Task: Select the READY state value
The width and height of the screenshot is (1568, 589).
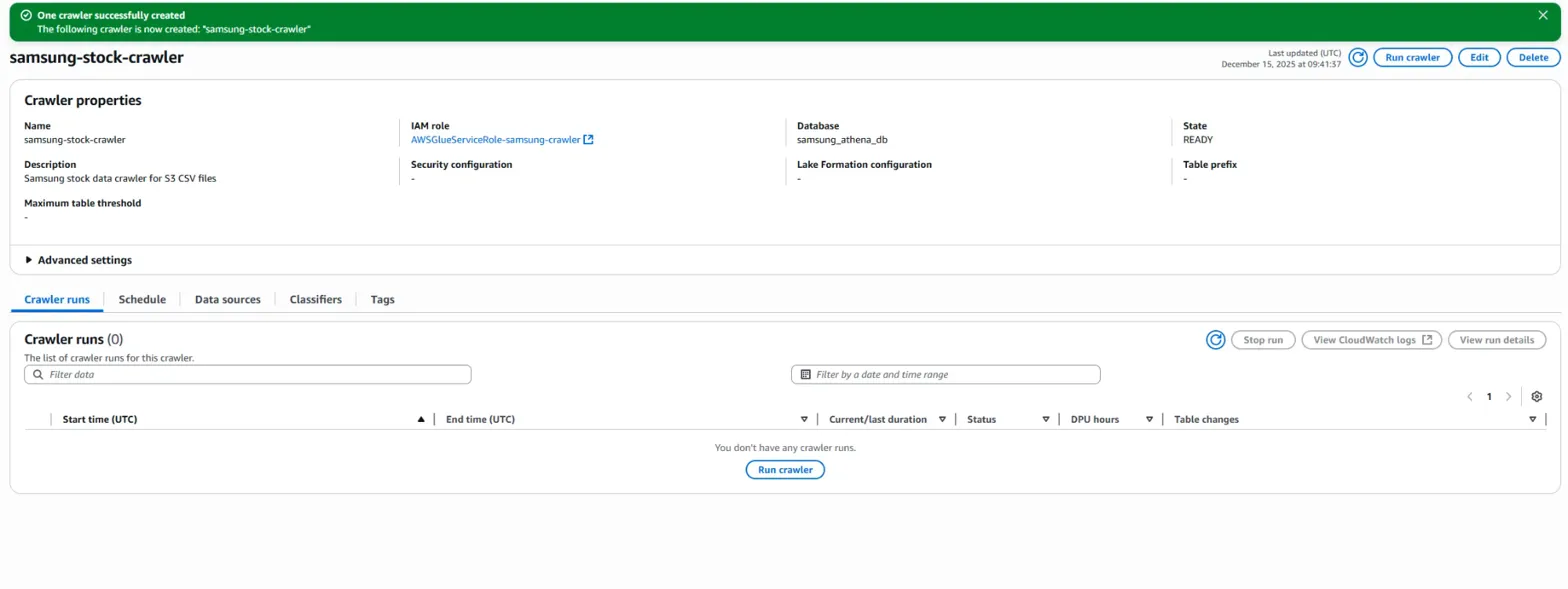Action: click(1198, 140)
